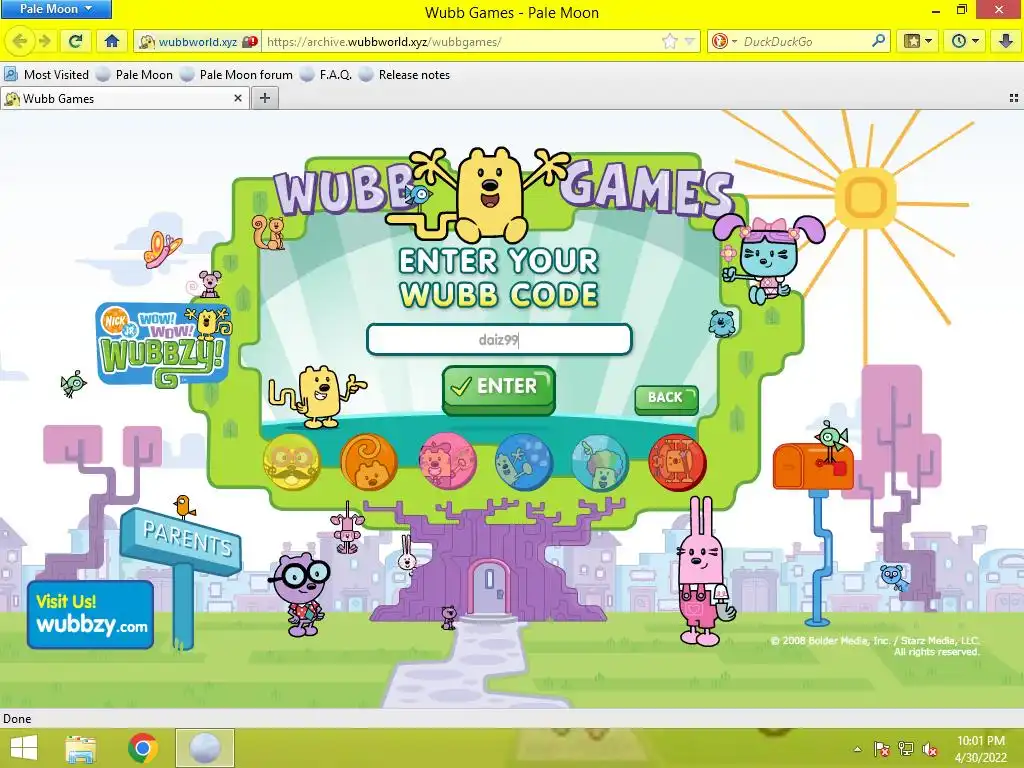This screenshot has width=1024, height=768.
Task: Show the downloads arrow button
Action: coord(1006,42)
